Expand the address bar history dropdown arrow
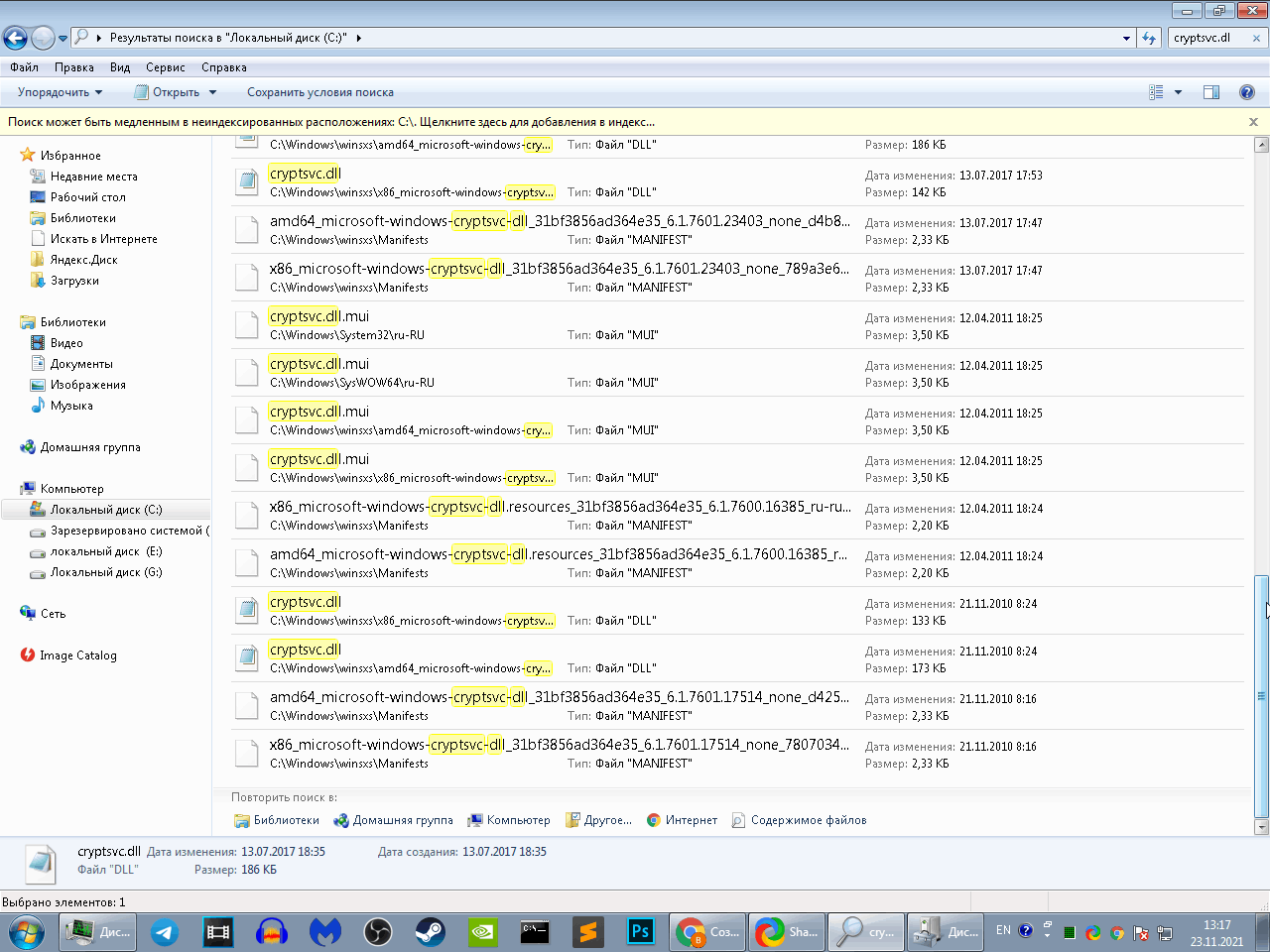Viewport: 1270px width, 952px height. 1126,38
